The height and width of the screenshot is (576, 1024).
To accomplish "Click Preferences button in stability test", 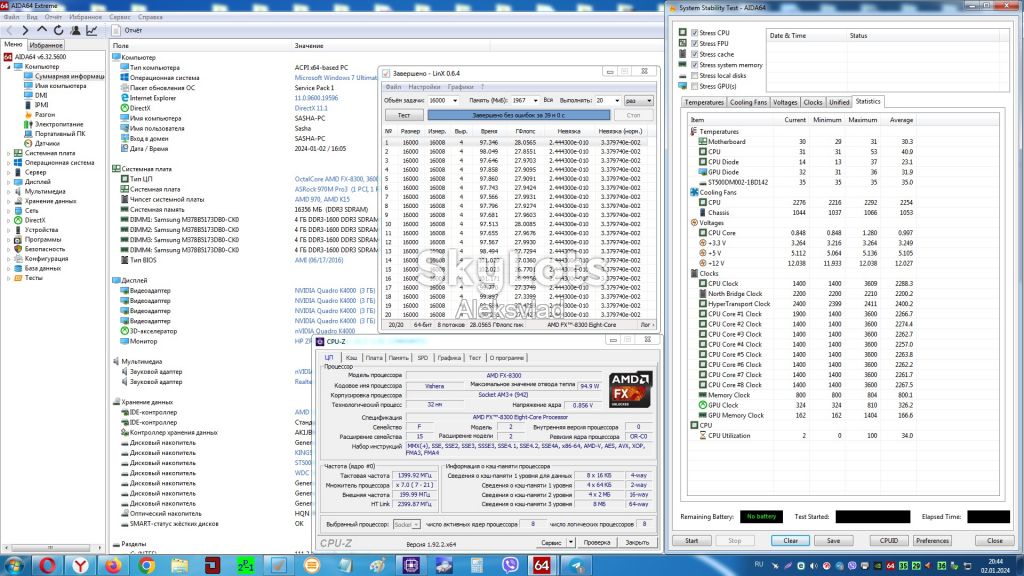I will point(932,541).
